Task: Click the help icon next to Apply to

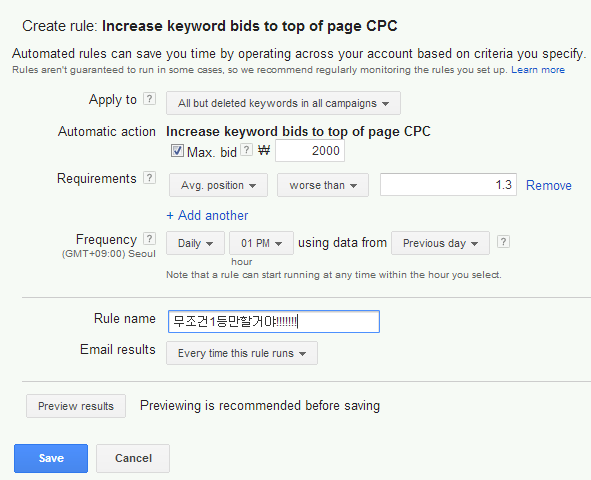Action: [149, 99]
